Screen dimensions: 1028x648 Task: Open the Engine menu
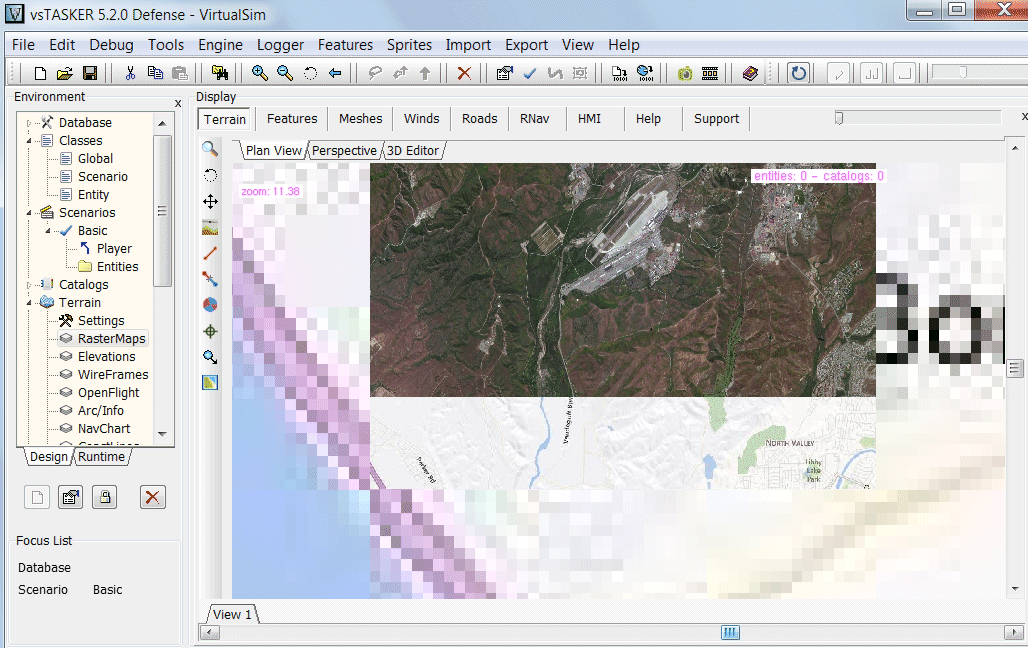click(x=220, y=45)
